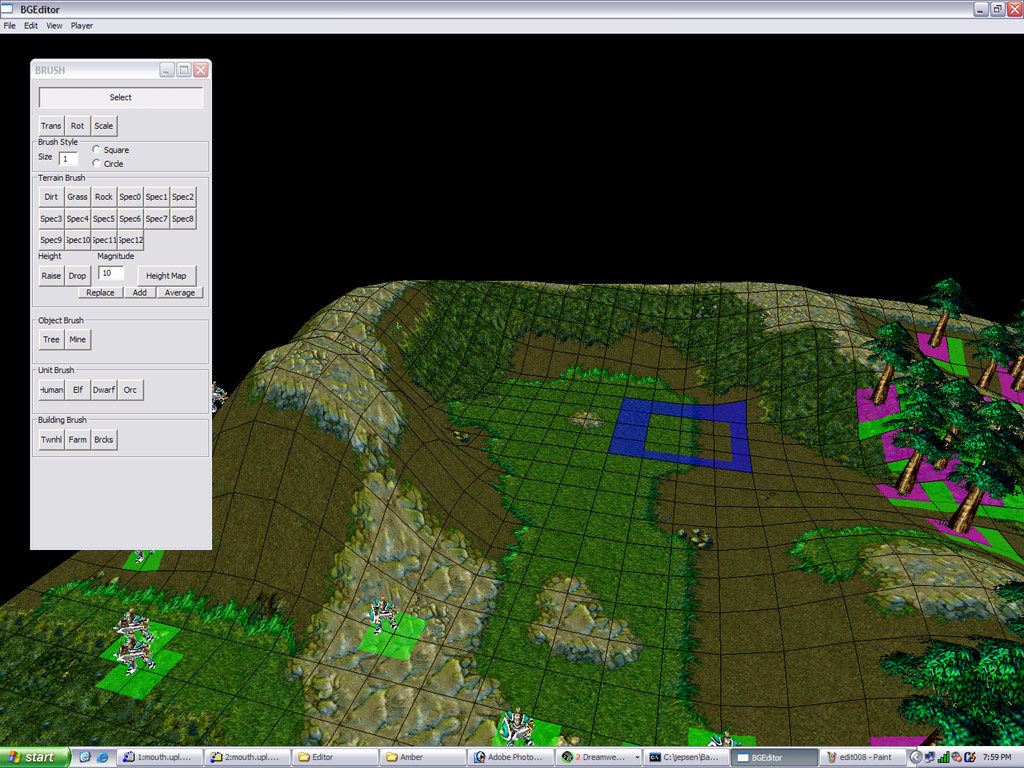This screenshot has height=768, width=1024.
Task: Pick the Dirt terrain brush
Action: click(x=51, y=197)
